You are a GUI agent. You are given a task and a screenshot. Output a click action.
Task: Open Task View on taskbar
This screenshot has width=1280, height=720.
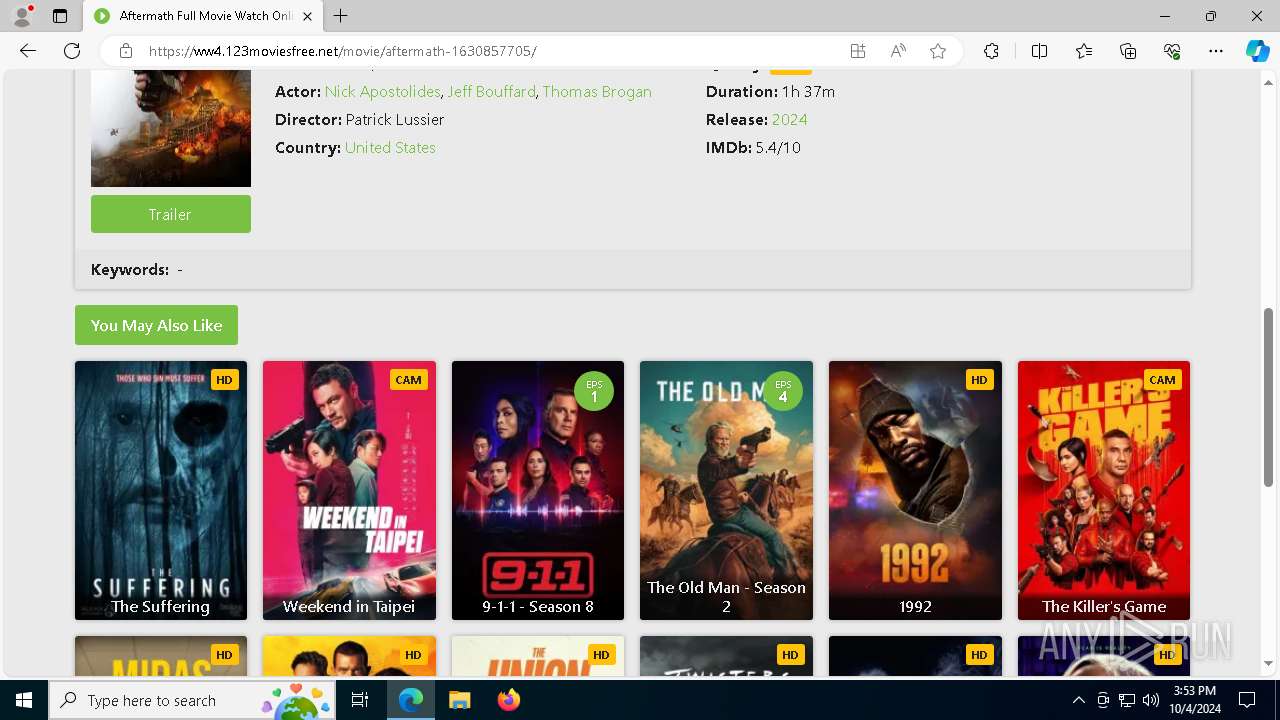tap(360, 700)
